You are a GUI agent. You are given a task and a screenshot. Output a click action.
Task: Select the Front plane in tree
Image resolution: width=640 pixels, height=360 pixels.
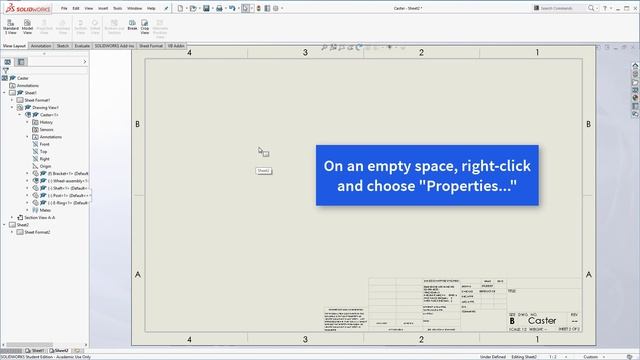pos(44,144)
